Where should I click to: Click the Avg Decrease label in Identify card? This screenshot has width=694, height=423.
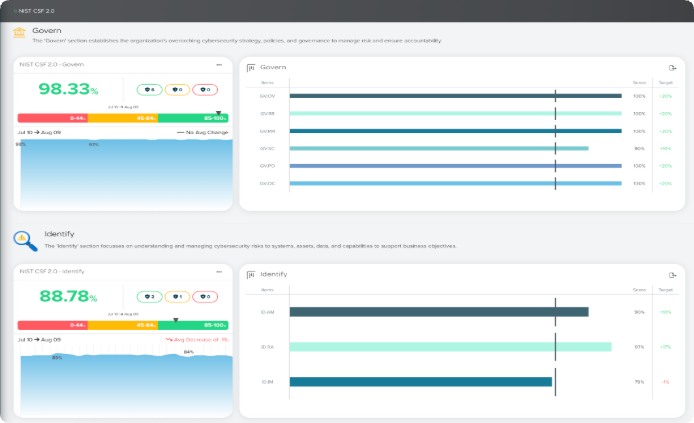tap(197, 340)
